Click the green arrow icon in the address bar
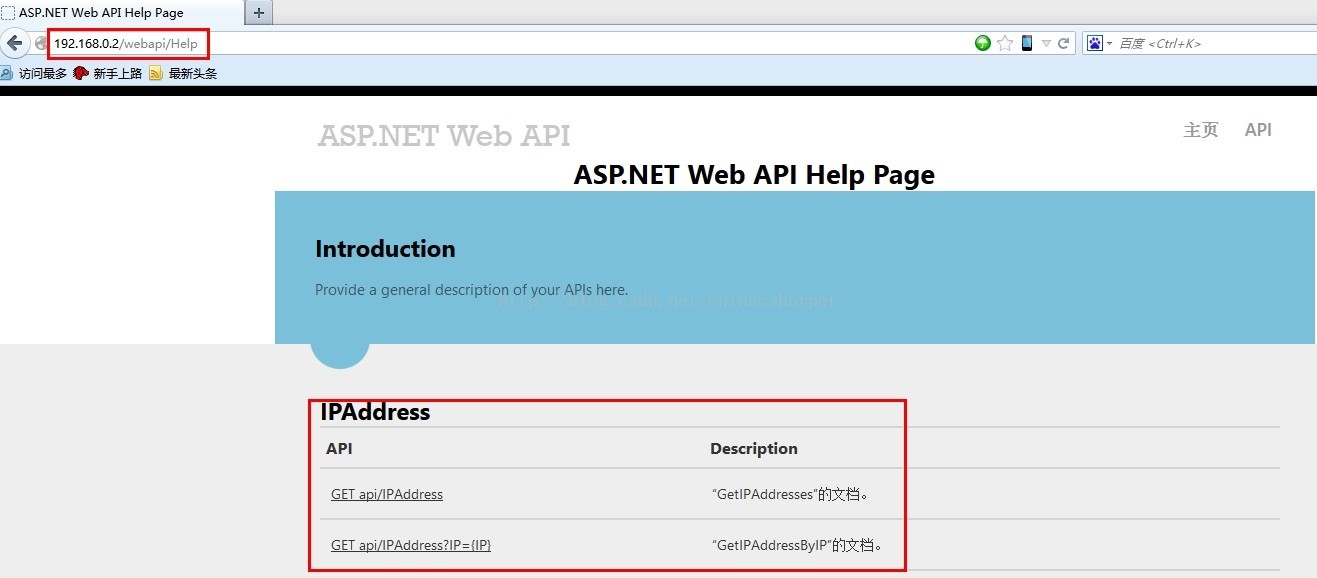This screenshot has width=1317, height=578. [x=983, y=43]
